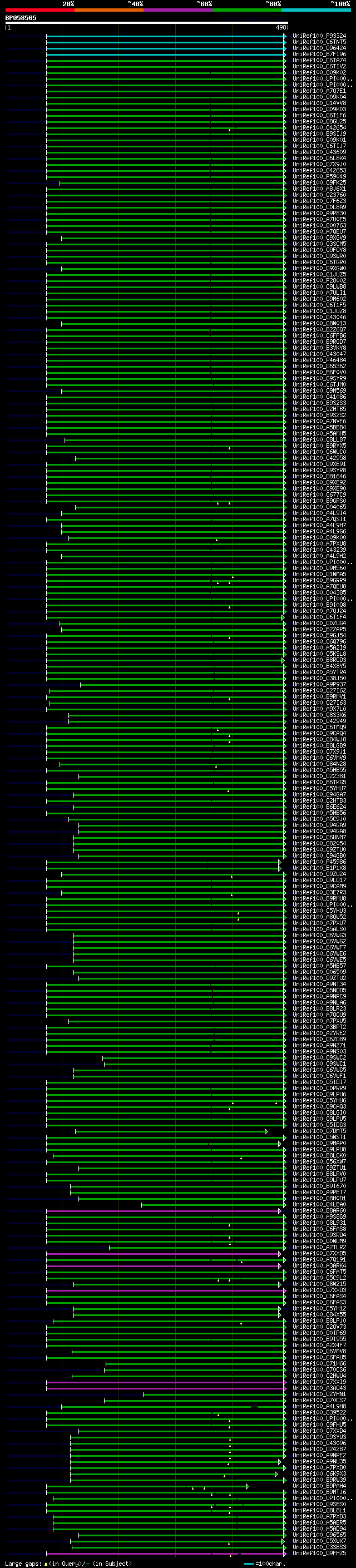The image size is (356, 1568).
Task: Select the UniRef100_Q9FK25 label
Action: click(319, 182)
